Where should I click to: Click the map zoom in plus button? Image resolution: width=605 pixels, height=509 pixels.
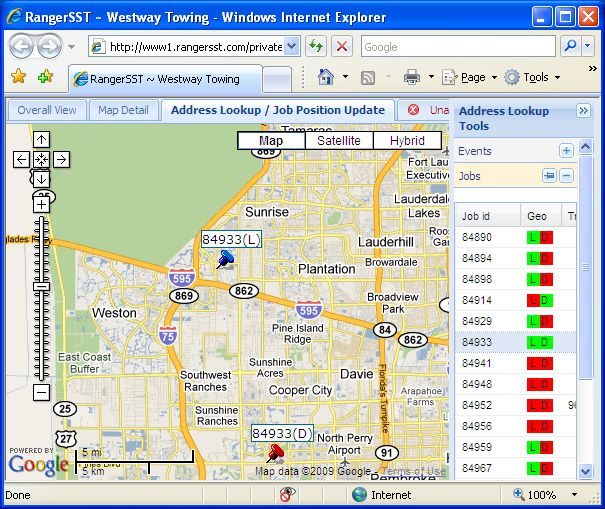(41, 204)
